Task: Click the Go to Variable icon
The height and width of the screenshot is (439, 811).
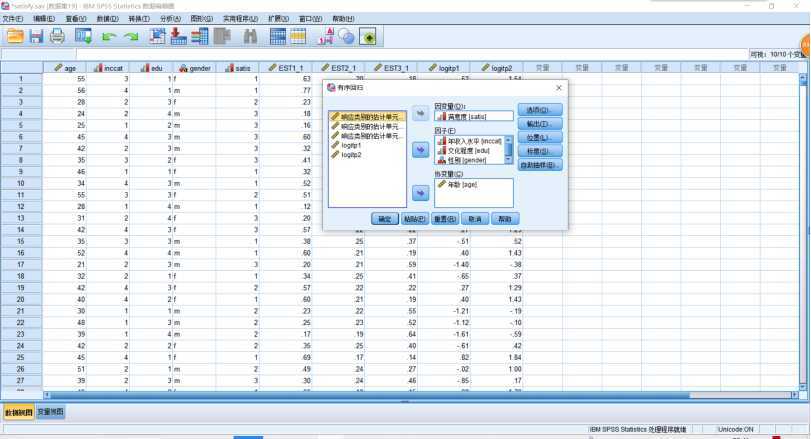Action: tap(178, 36)
